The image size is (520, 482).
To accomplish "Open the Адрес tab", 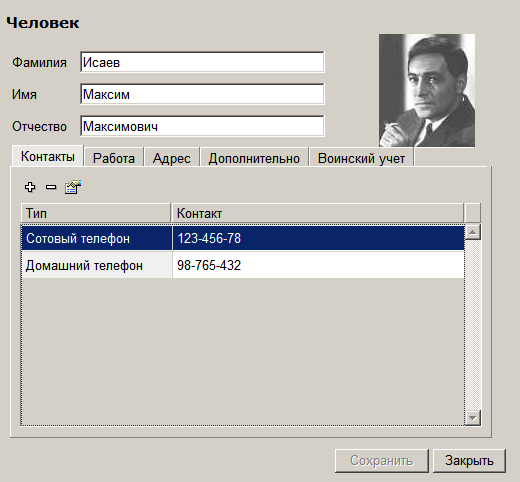I will [171, 158].
